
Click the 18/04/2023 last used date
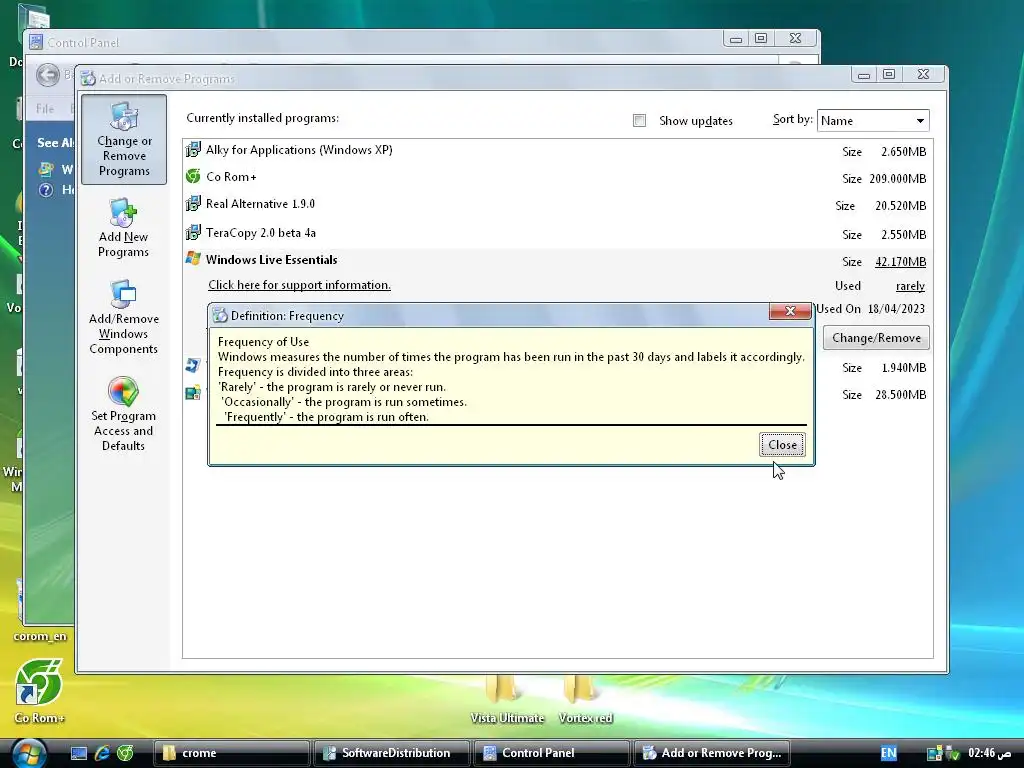(896, 309)
